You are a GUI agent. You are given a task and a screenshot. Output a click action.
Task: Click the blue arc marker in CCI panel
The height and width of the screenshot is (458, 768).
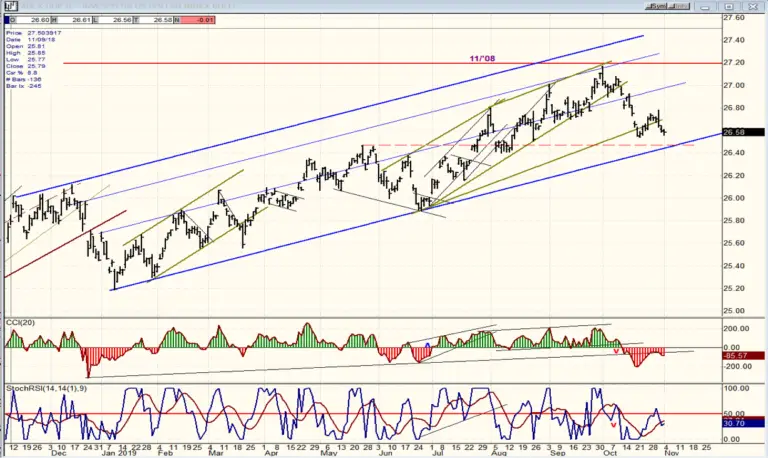point(427,345)
